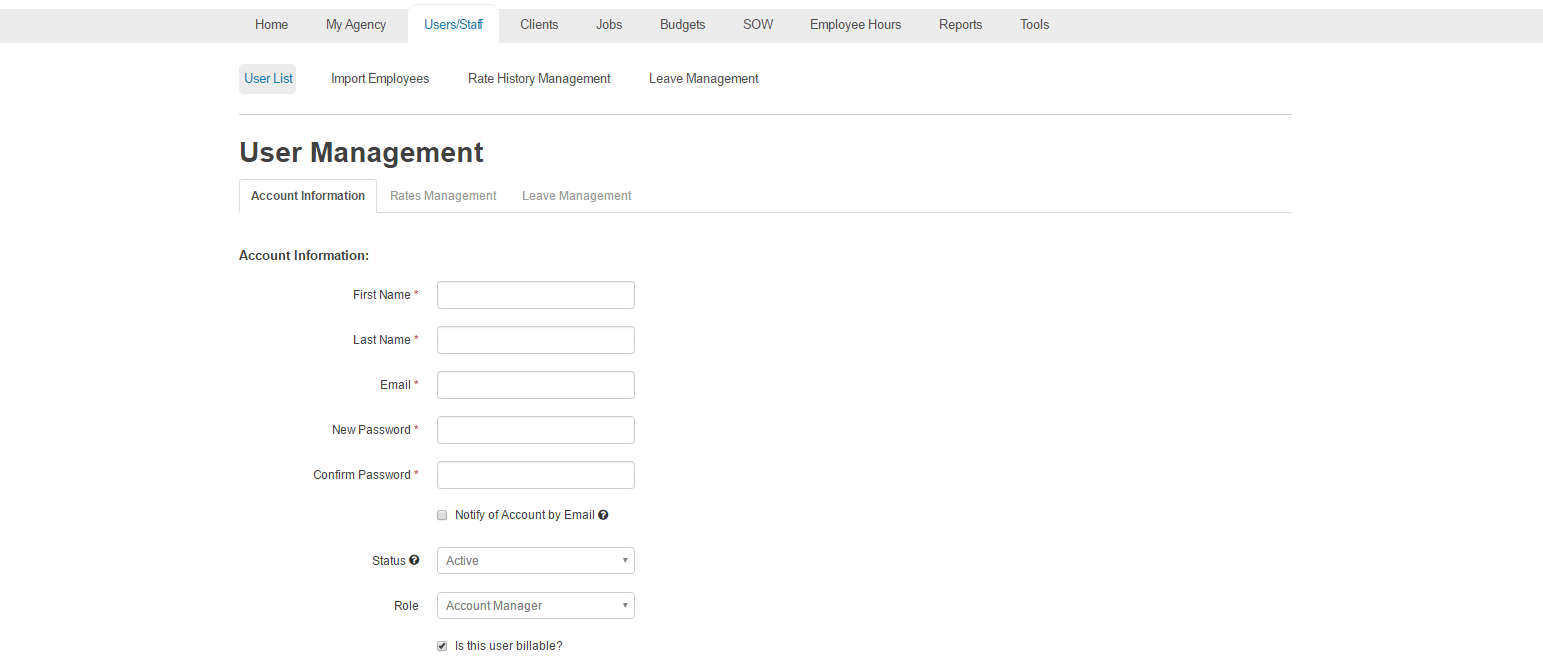The height and width of the screenshot is (670, 1543).
Task: Focus the Email input field
Action: [536, 385]
